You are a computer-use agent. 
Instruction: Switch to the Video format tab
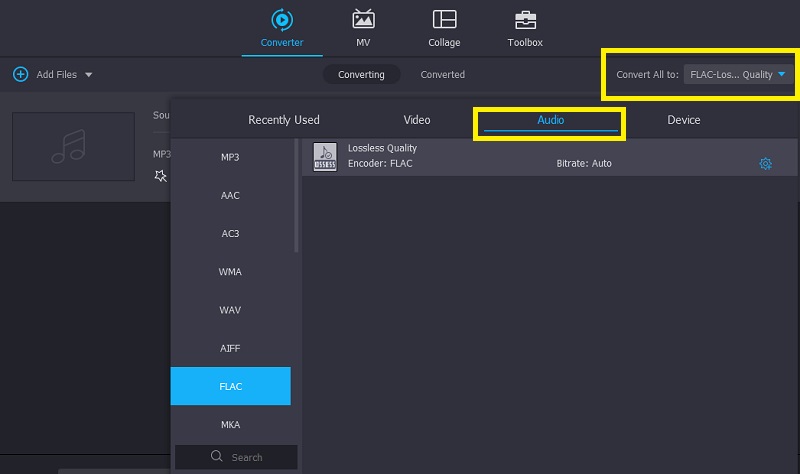click(x=417, y=120)
